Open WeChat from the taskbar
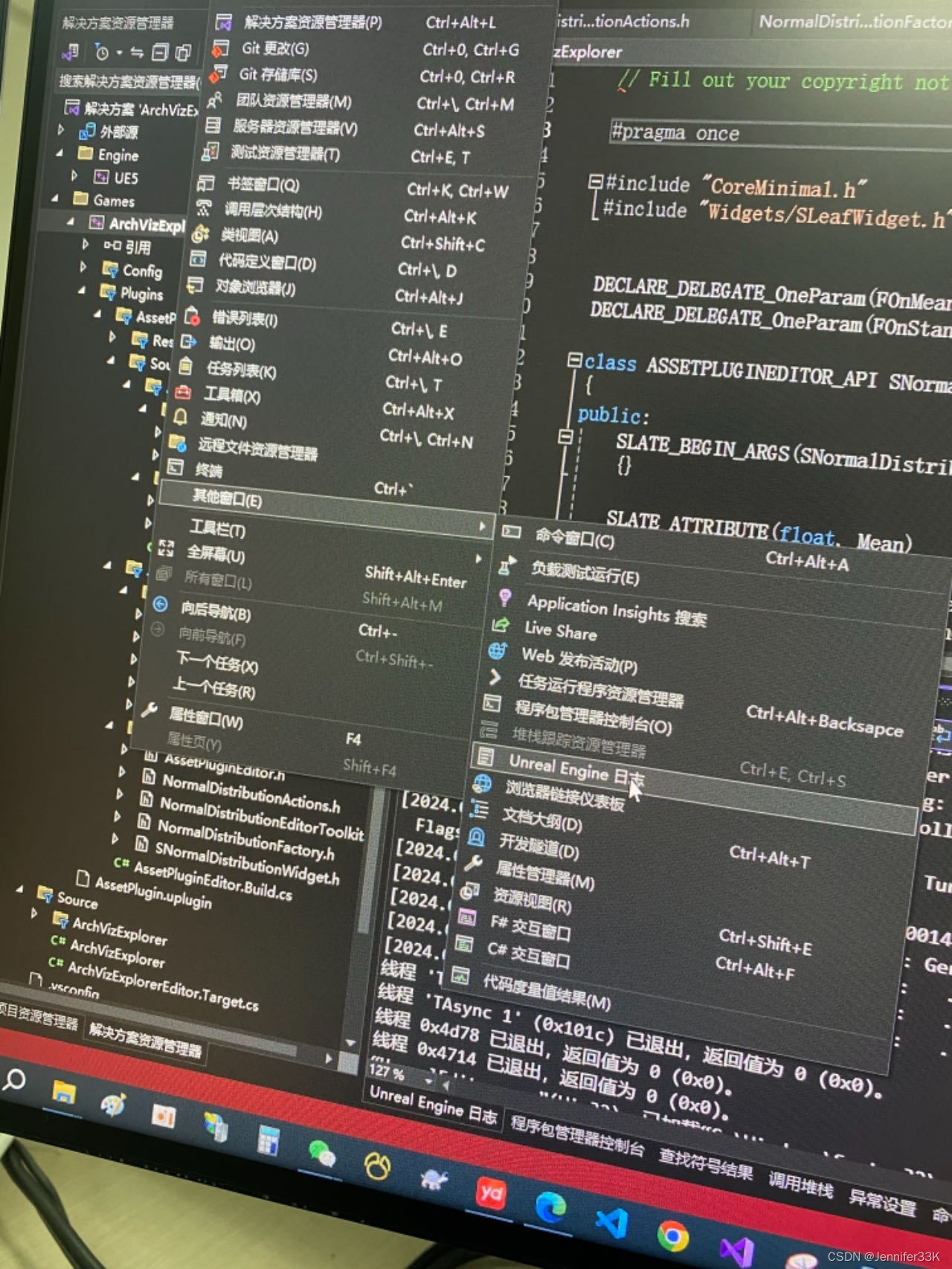The image size is (952, 1269). point(322,1154)
